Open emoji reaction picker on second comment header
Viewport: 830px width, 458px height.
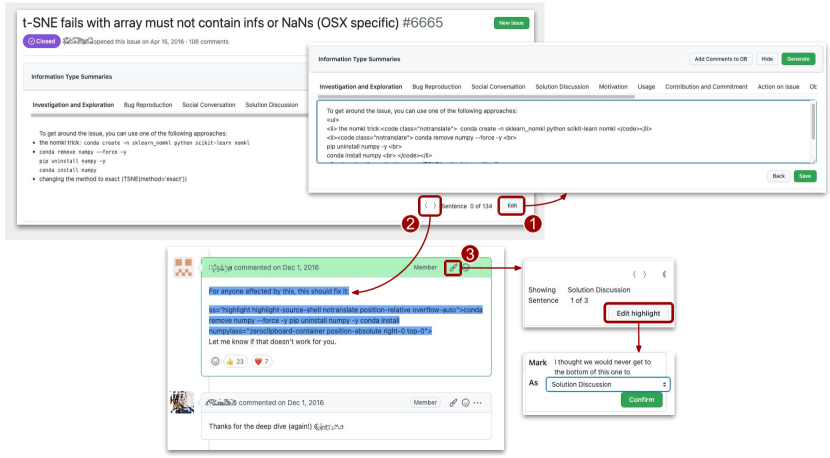click(x=466, y=402)
